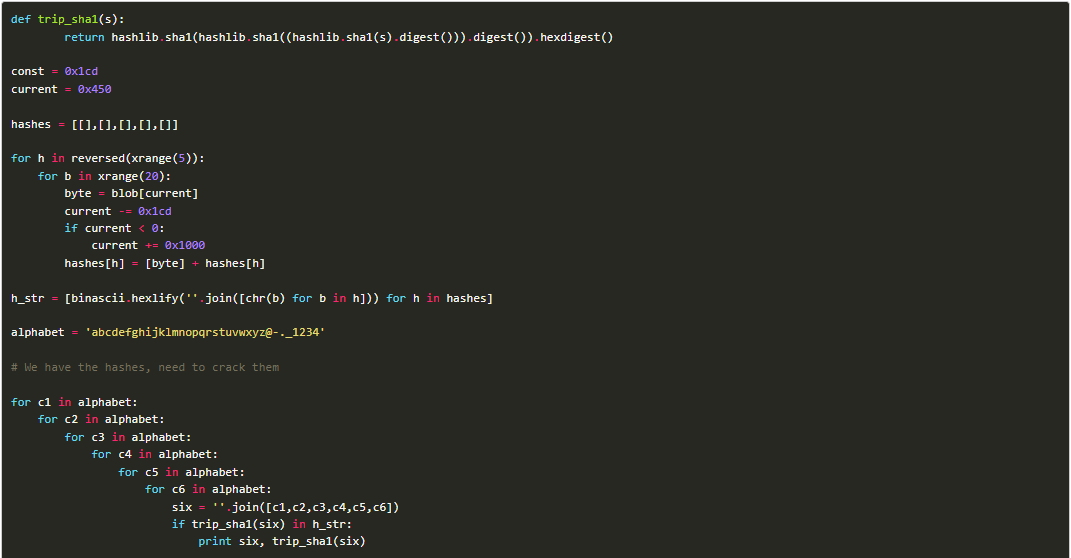This screenshot has height=558, width=1071.
Task: Click the six = ''.join assignment line
Action: 285,507
